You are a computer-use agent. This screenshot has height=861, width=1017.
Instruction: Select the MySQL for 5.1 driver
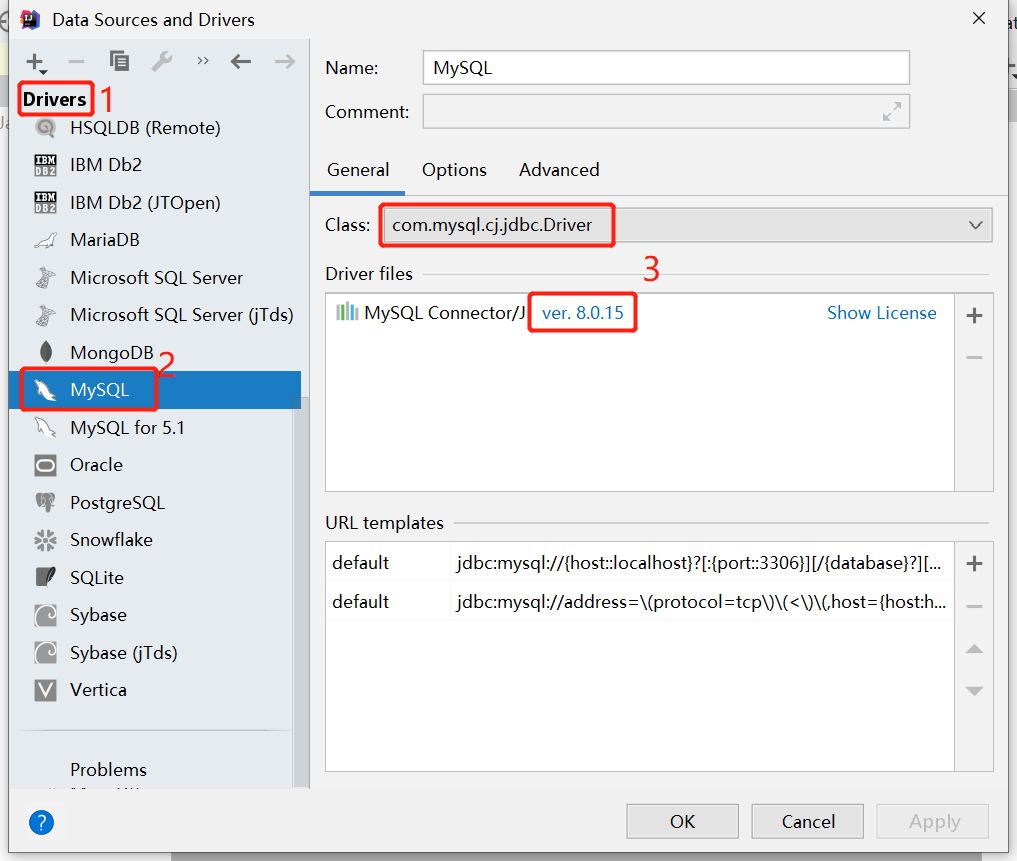155,428
